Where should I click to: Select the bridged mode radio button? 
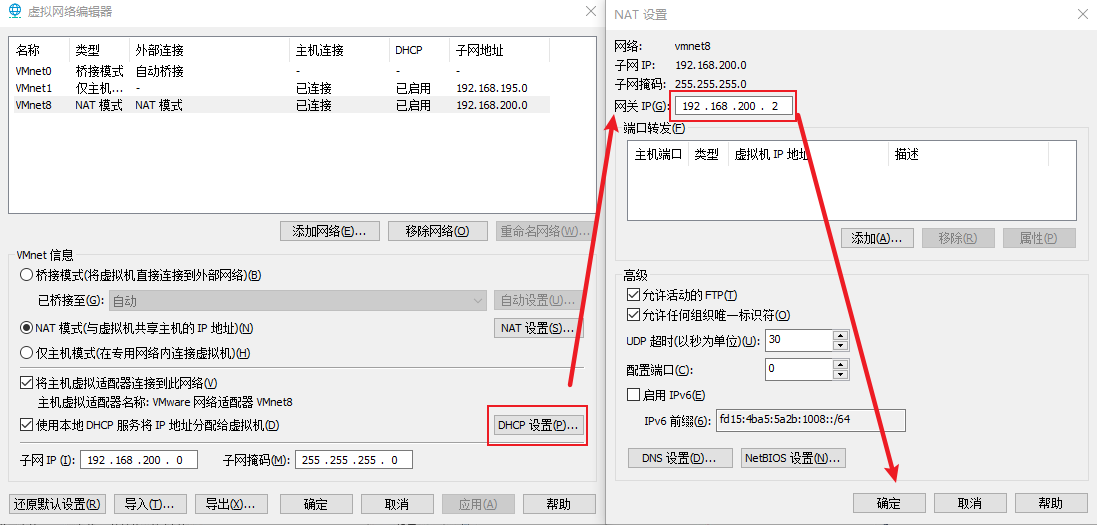(26, 275)
